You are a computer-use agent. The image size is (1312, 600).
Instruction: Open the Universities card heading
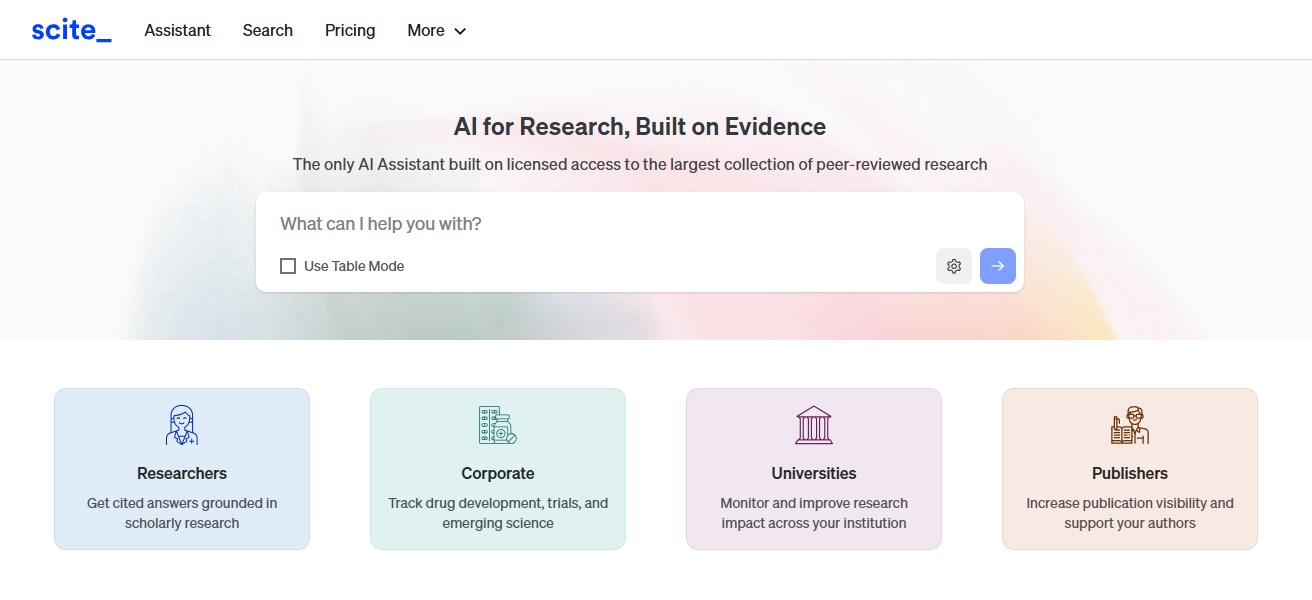click(814, 473)
